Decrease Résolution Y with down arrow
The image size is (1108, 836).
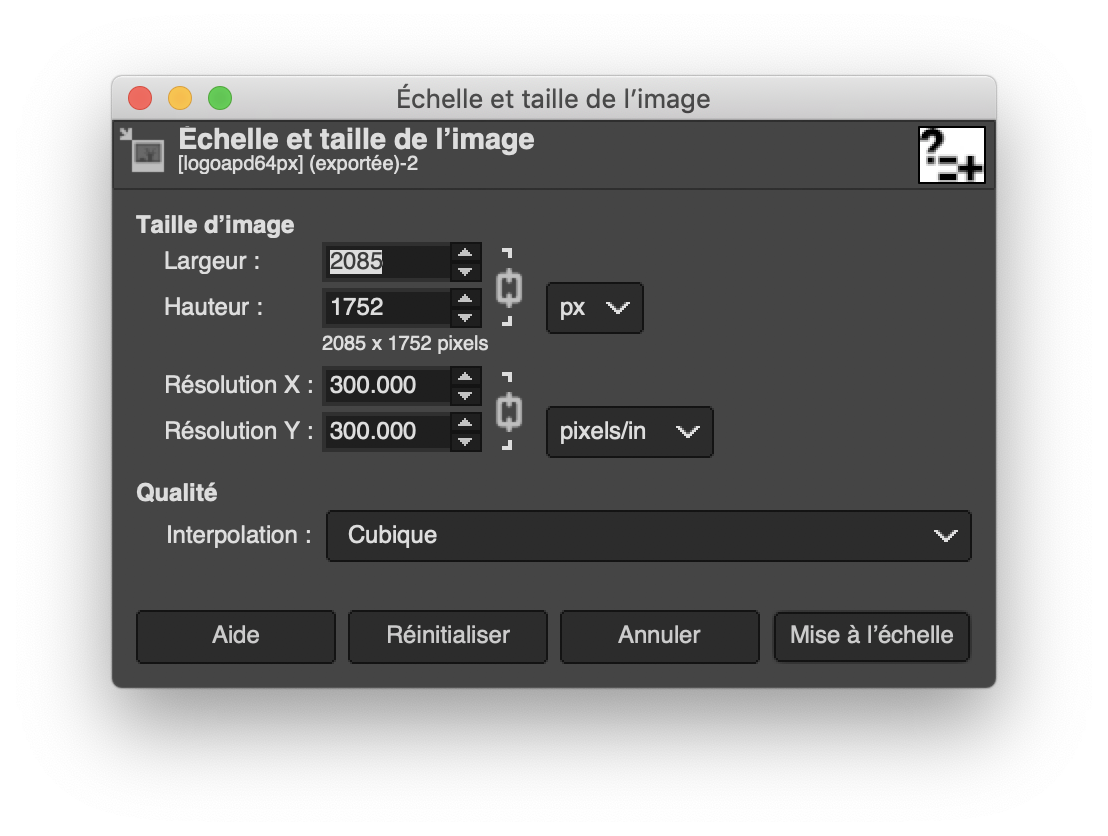(x=465, y=441)
